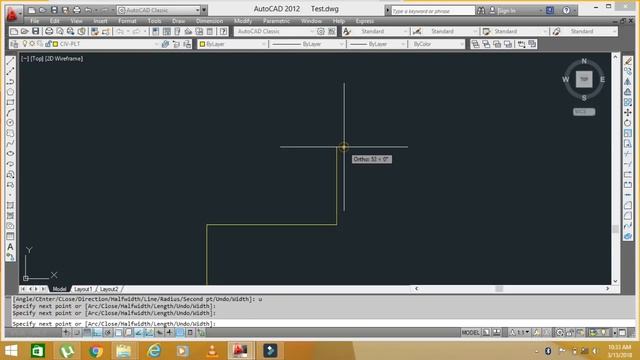Select the Ellipse draw tool
Image resolution: width=640 pixels, height=360 pixels.
[x=11, y=153]
